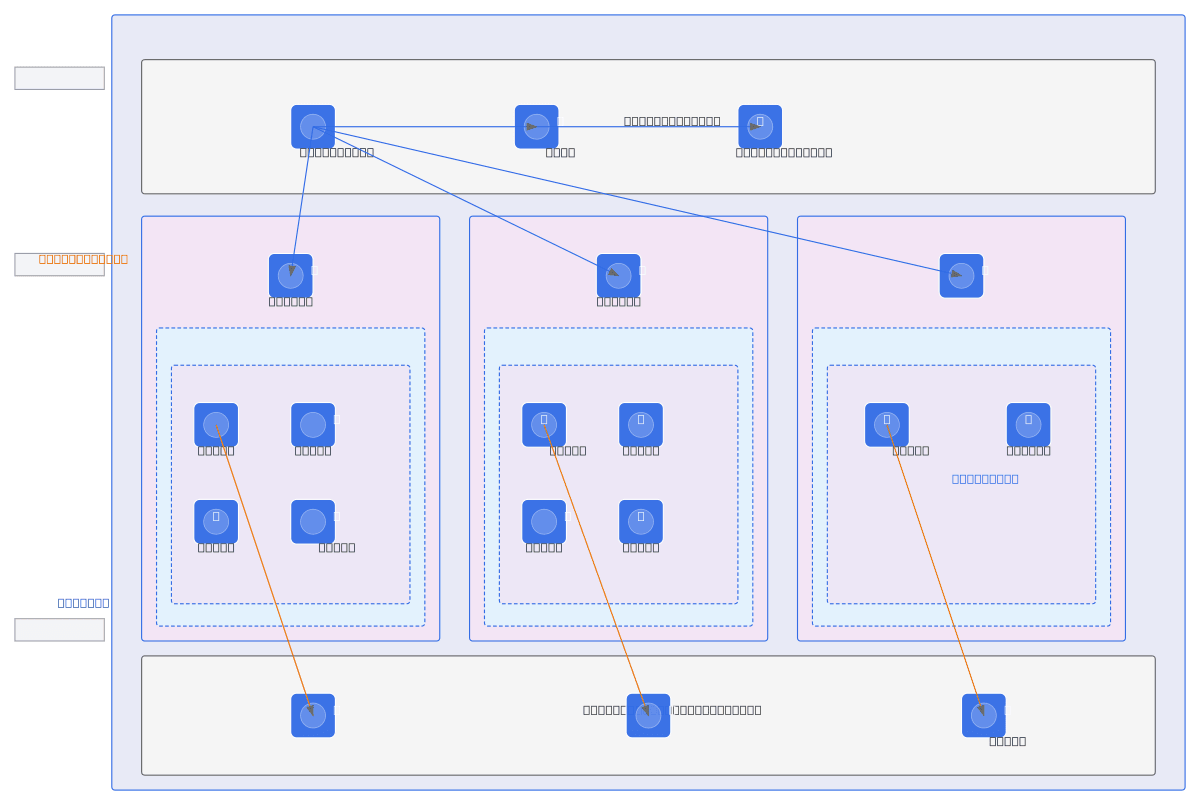This screenshot has height=805, width=1200.
Task: Click the topmost empty legend box on the left
Action: point(59,78)
